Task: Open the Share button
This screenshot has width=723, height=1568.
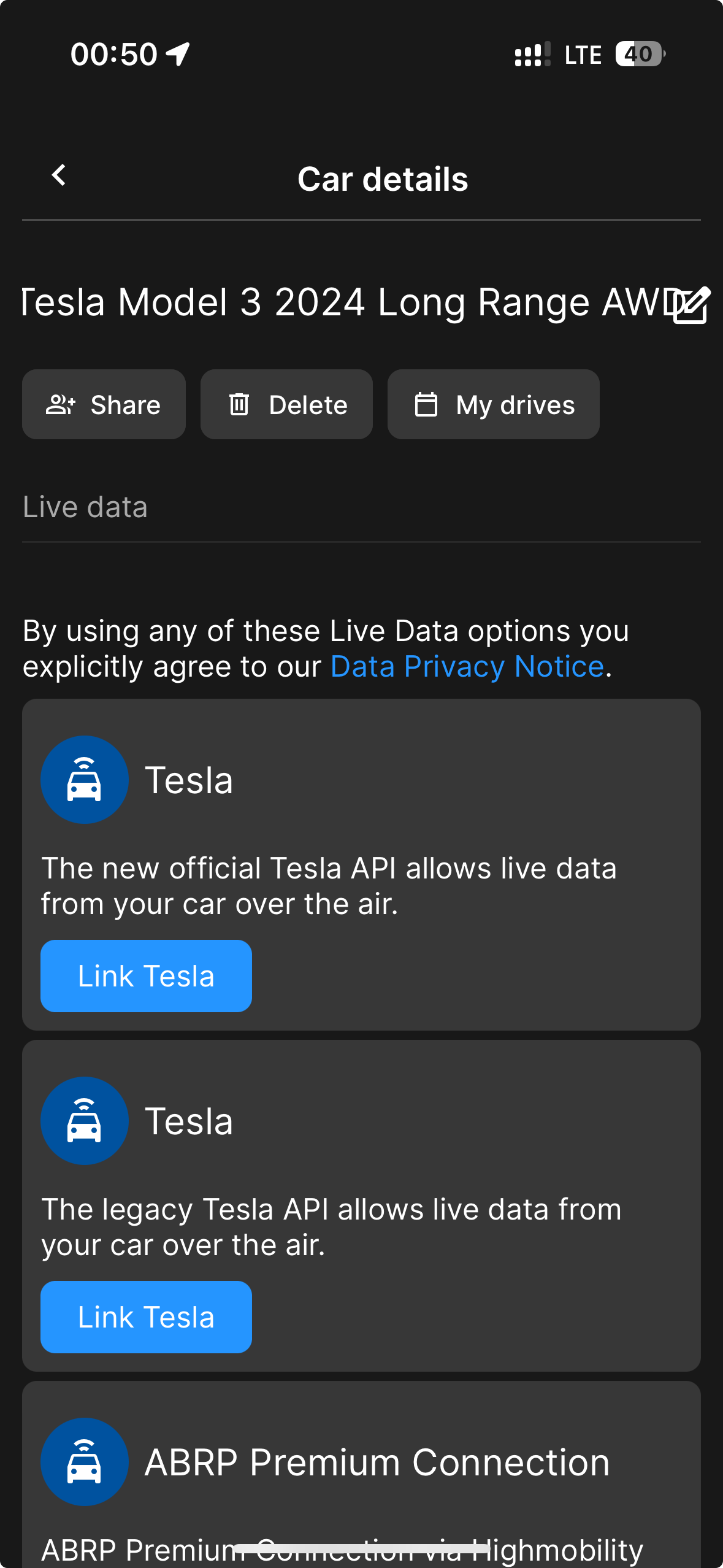Action: coord(104,404)
